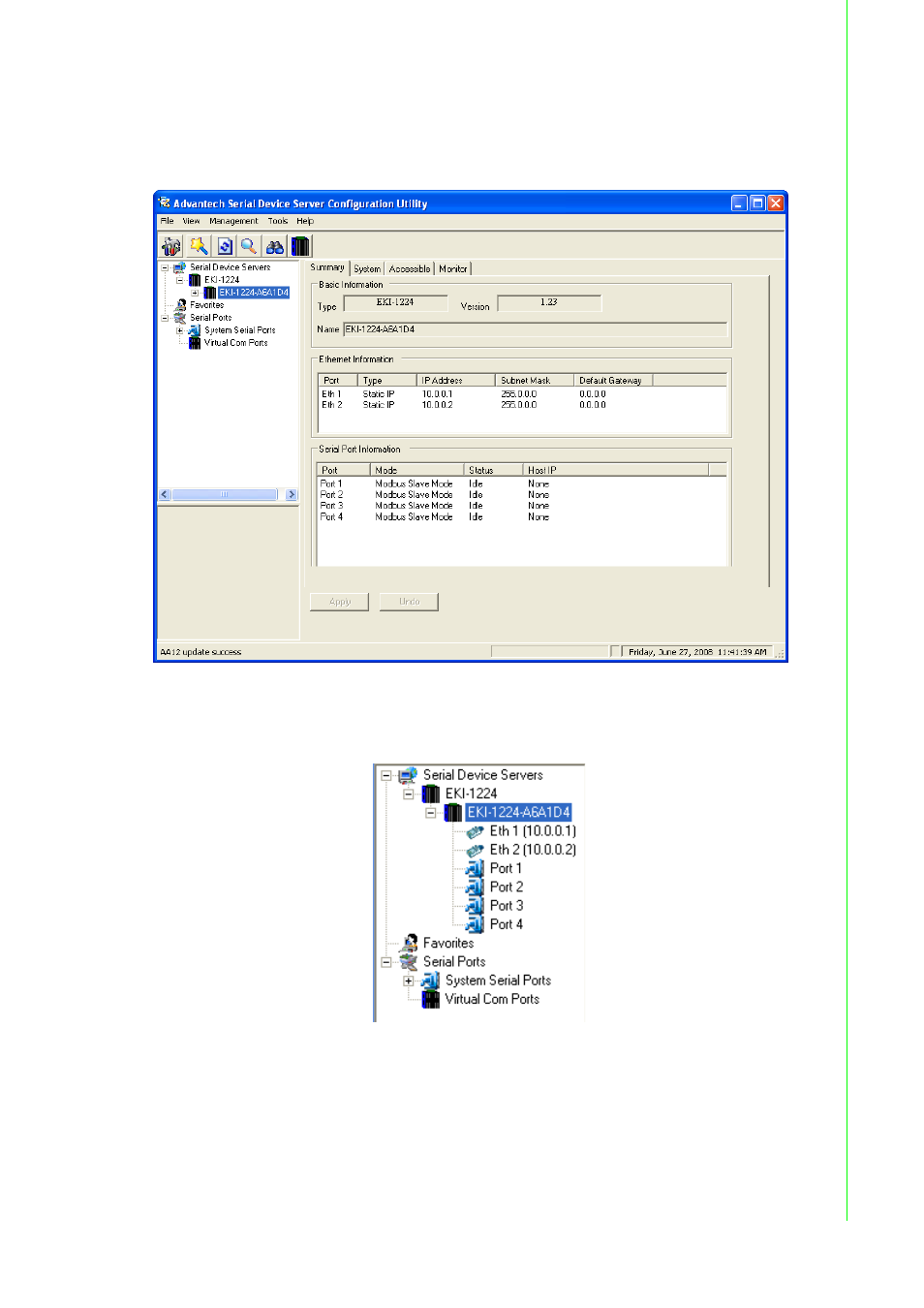
Task: Select Eth 2 (10.0.0.2) in enlarged tree
Action: (x=533, y=850)
